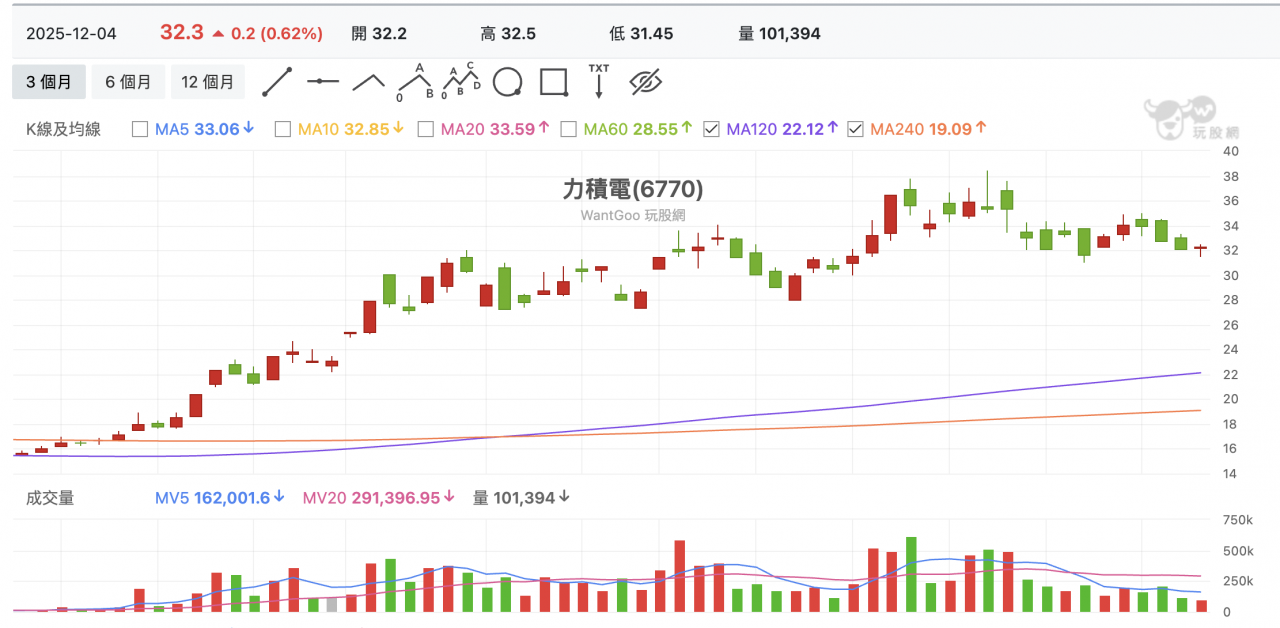This screenshot has width=1280, height=628.
Task: Select the 0-A-B wave drawing tool
Action: [413, 80]
